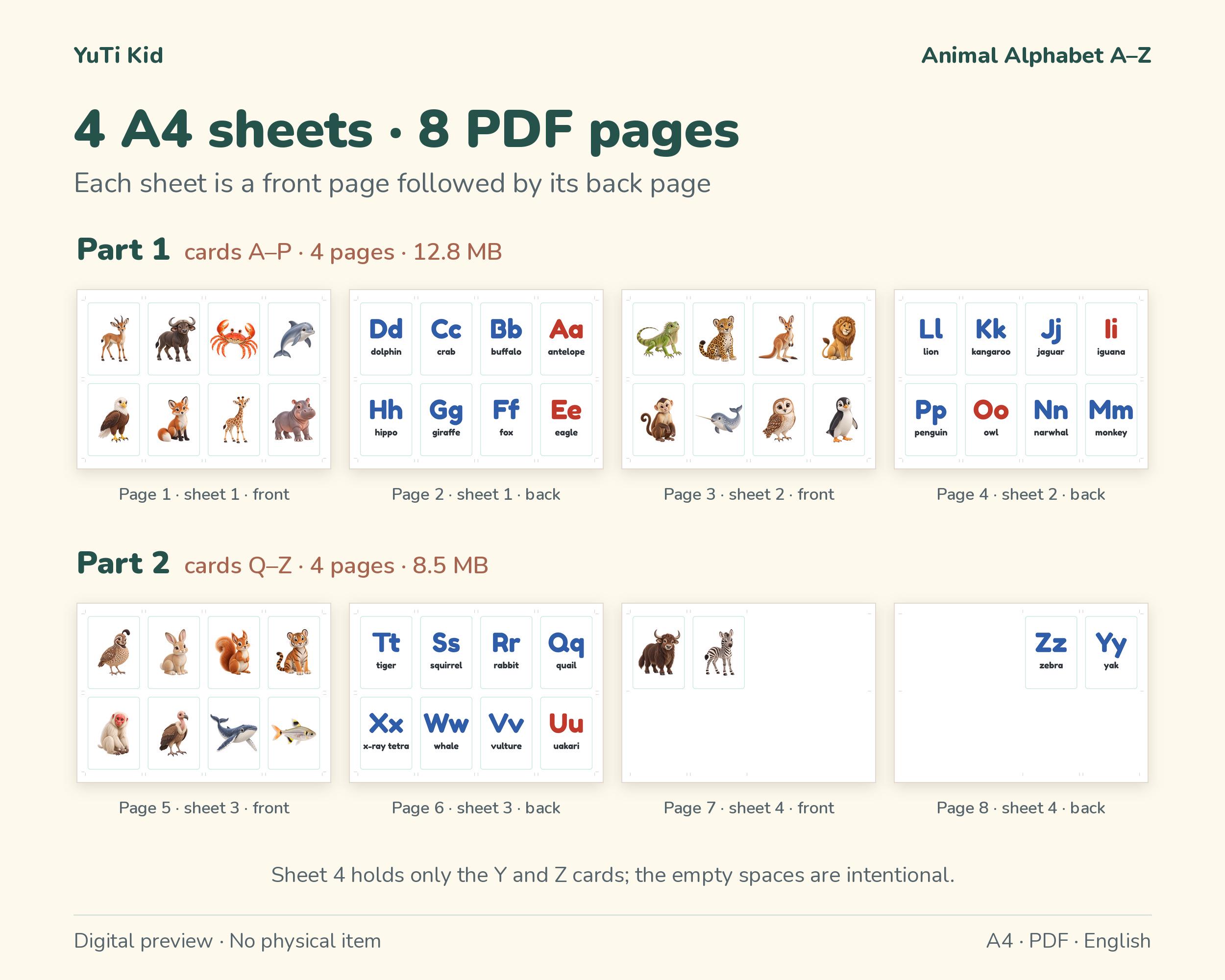Image resolution: width=1225 pixels, height=980 pixels.
Task: Select the owl image card
Action: (779, 419)
